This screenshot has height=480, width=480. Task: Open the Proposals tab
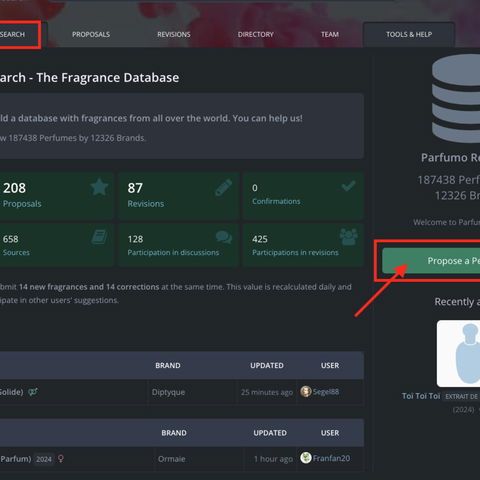click(91, 34)
